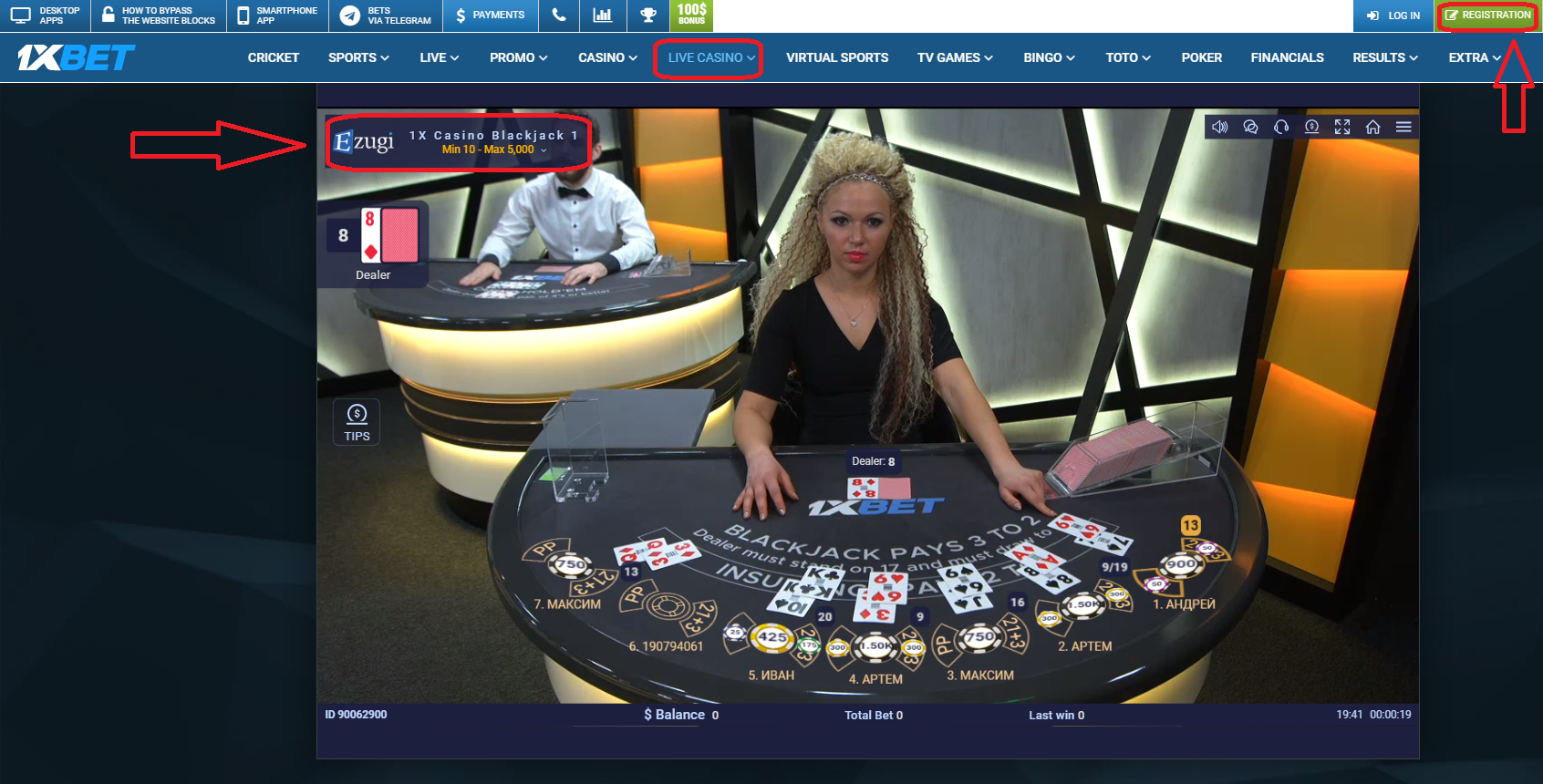Click the Last win 0 text
The image size is (1543, 784).
coord(1056,716)
